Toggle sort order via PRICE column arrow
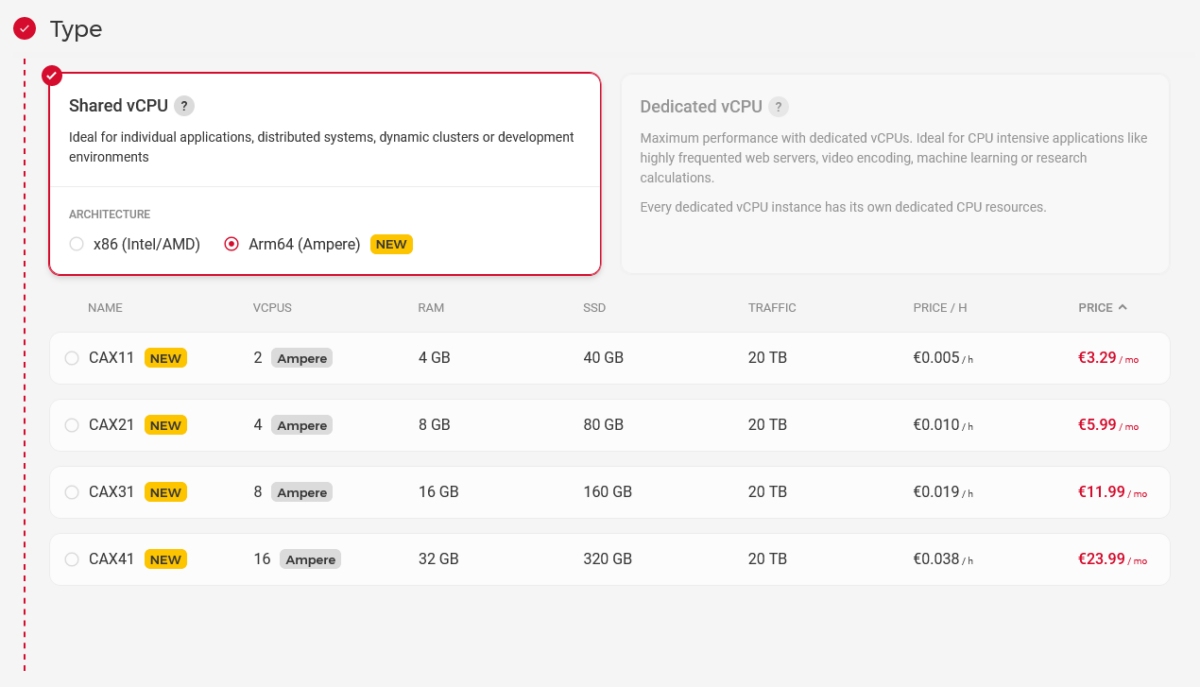The image size is (1200, 687). coord(1123,307)
